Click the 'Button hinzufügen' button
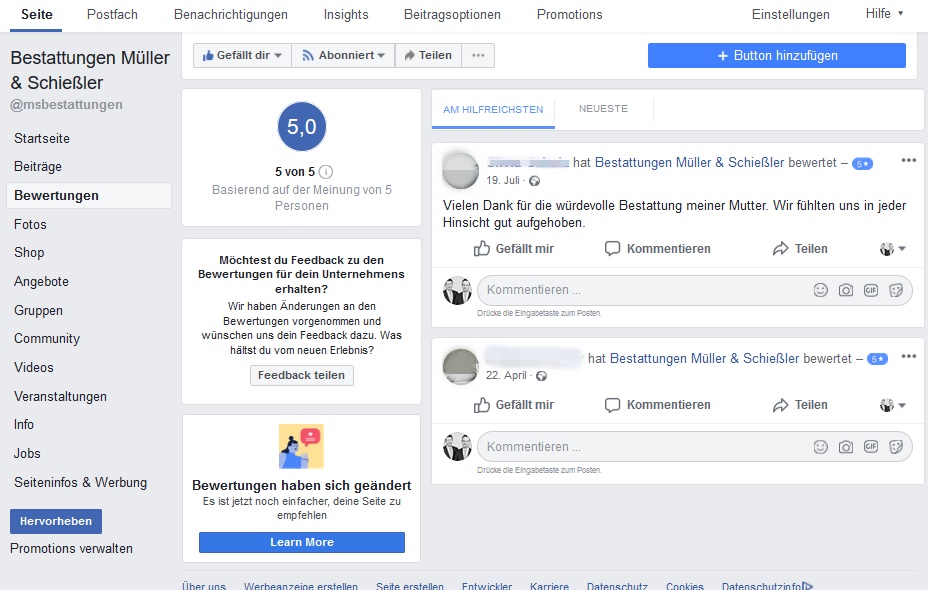 pos(776,56)
